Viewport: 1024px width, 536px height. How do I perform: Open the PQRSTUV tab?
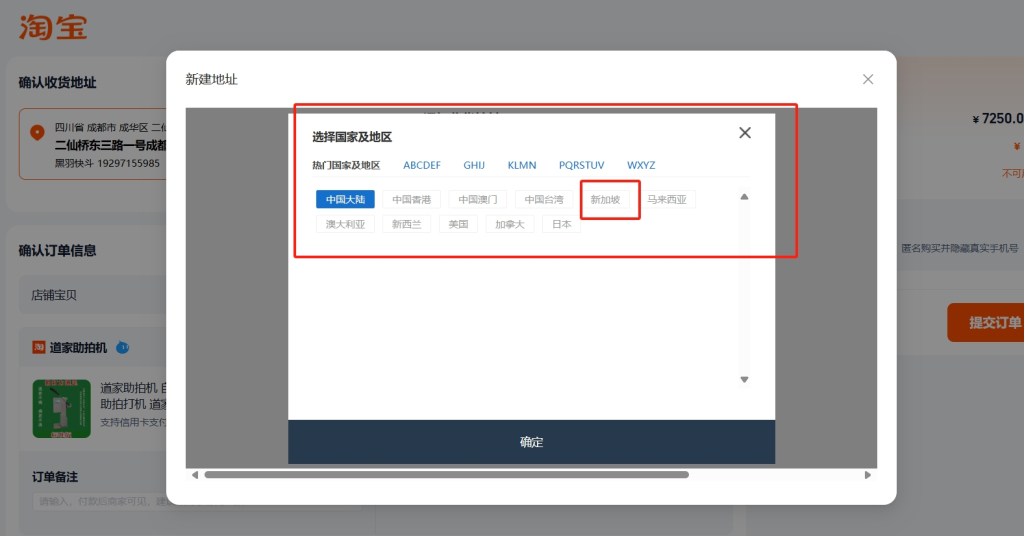click(581, 165)
